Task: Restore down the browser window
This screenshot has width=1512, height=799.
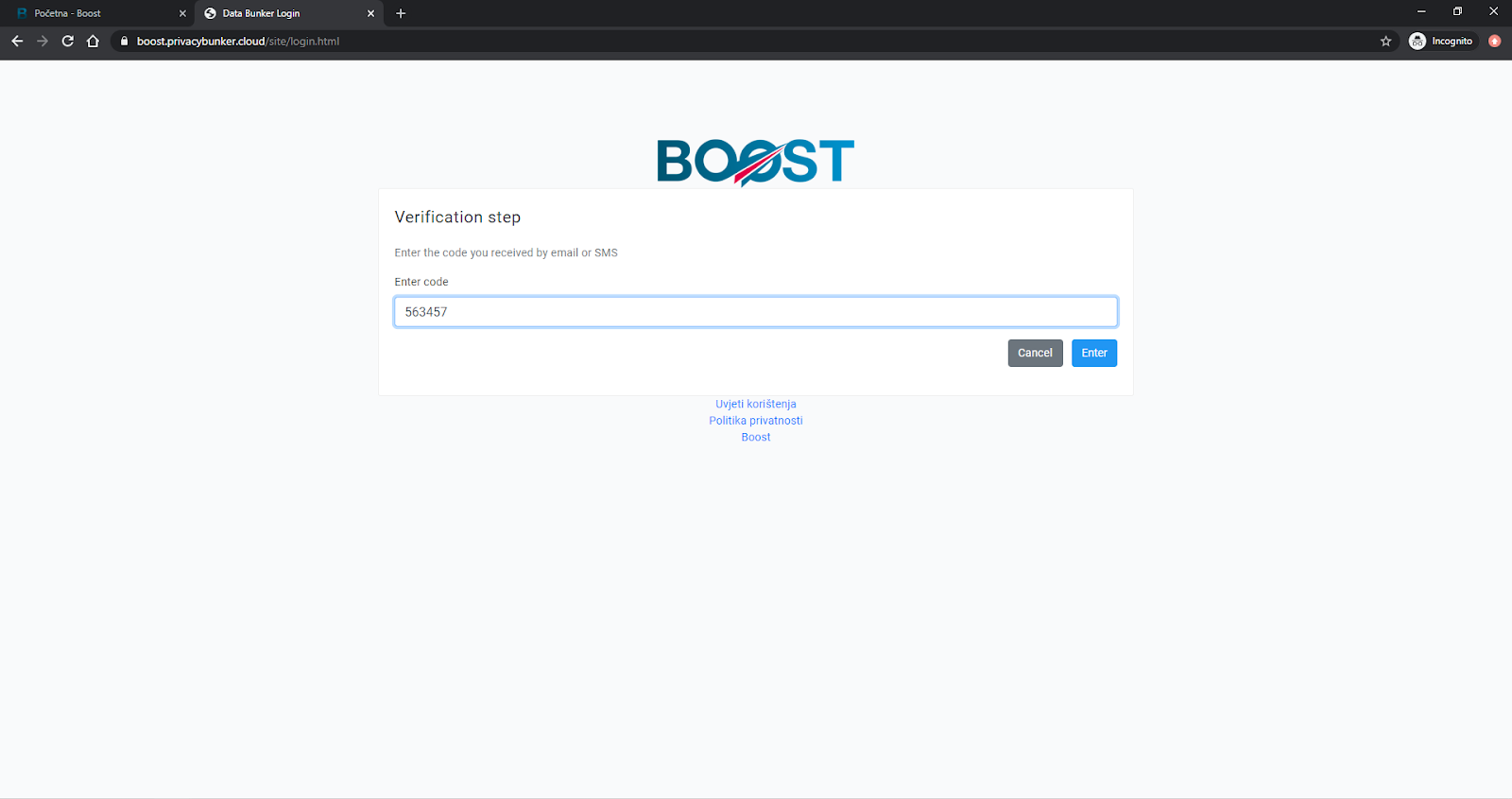Action: click(1457, 11)
